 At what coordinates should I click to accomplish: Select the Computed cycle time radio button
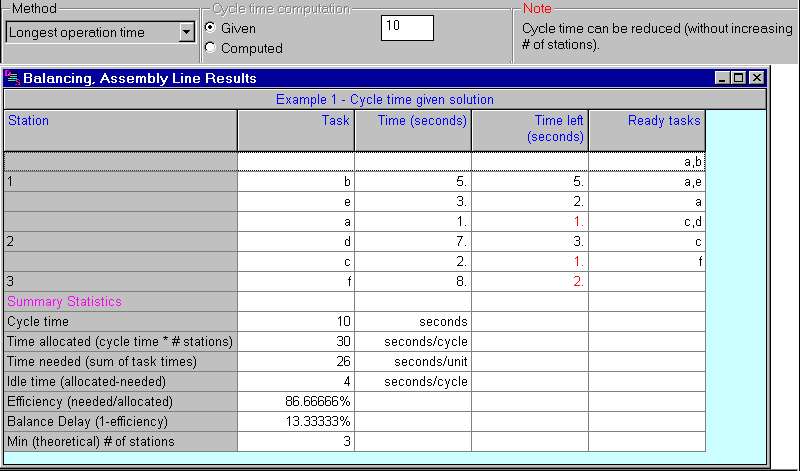[x=210, y=47]
